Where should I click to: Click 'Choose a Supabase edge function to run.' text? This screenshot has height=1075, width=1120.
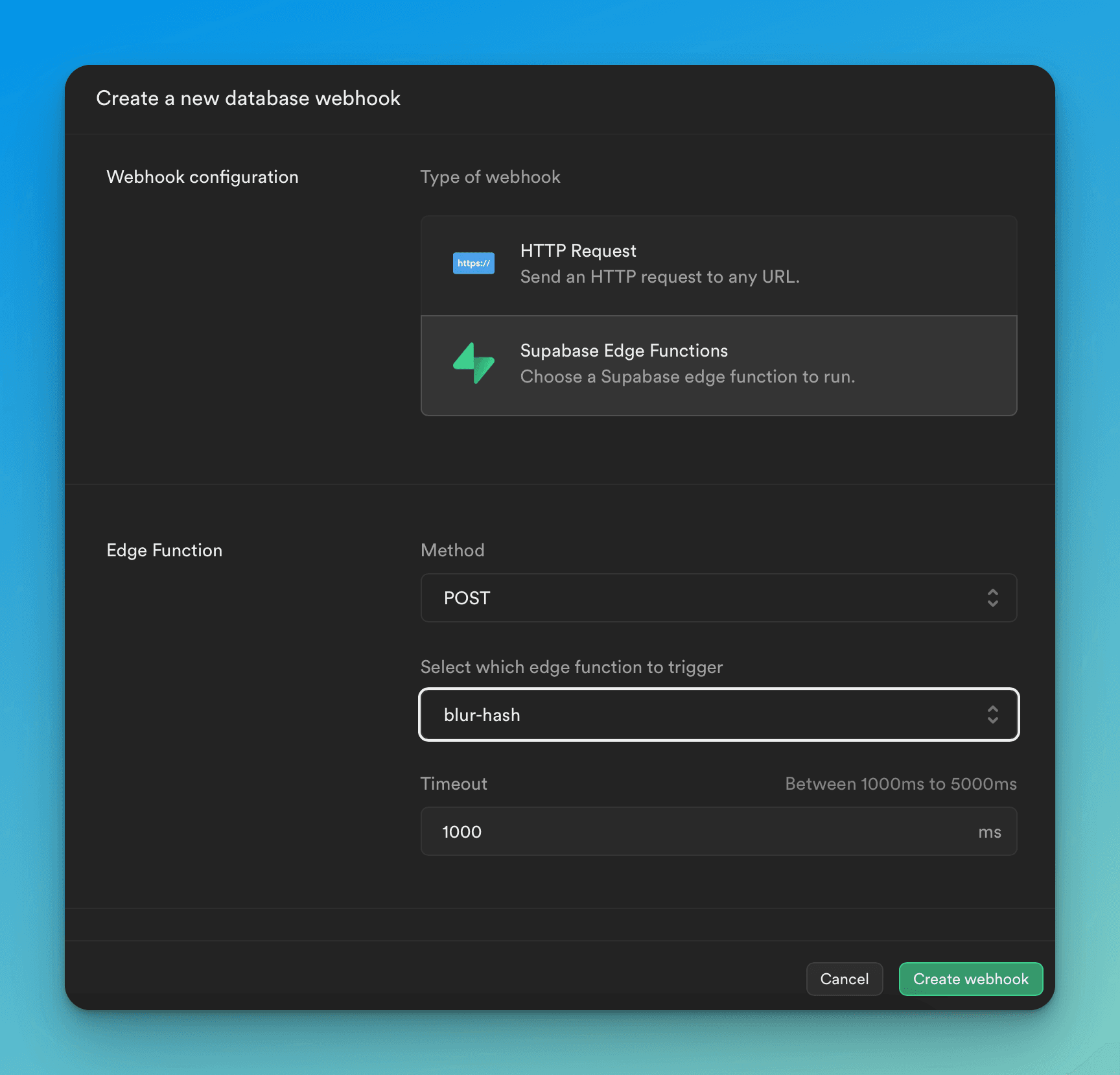pos(688,377)
